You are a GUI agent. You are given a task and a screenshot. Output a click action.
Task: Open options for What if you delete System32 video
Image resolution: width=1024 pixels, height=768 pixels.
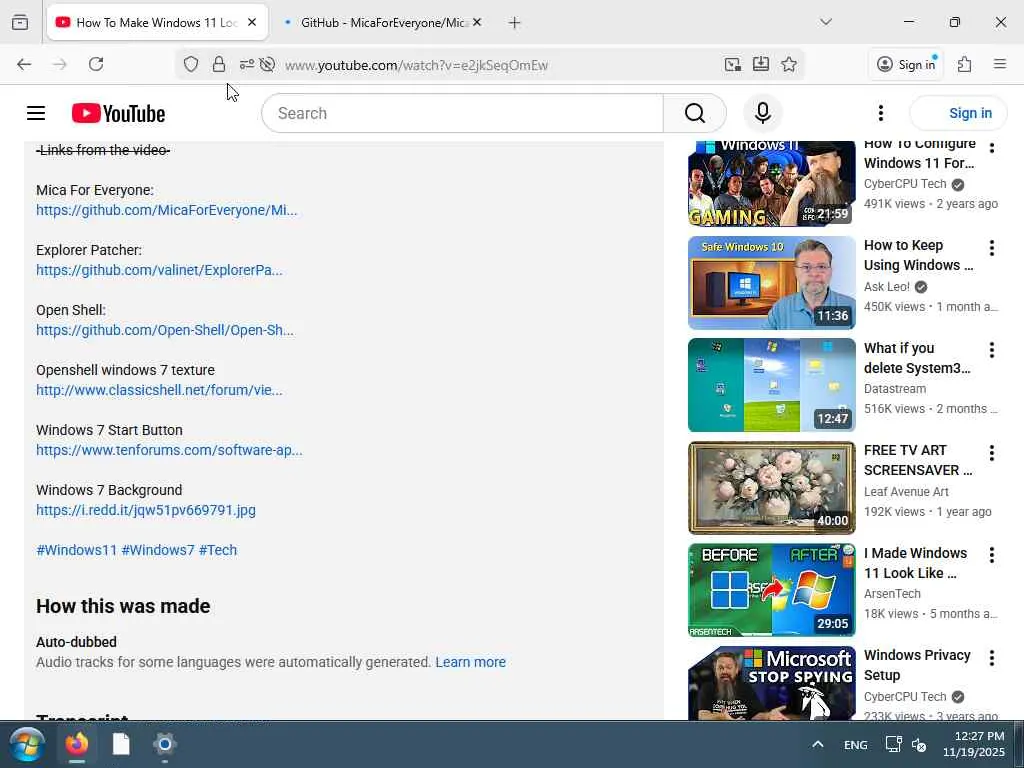[x=992, y=351]
